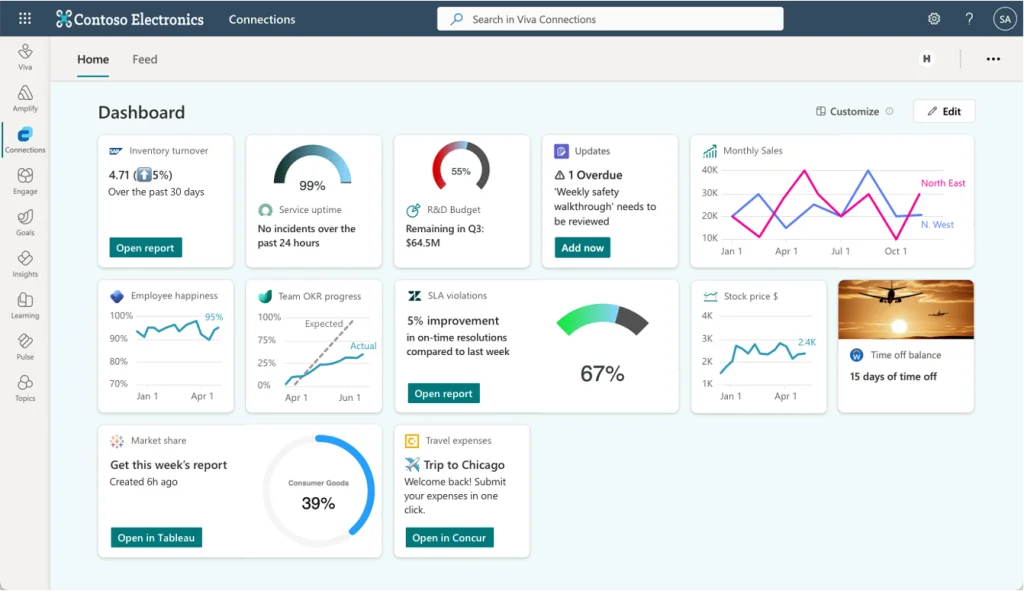Screen dimensions: 1024x591
Task: Click the Edit button on the Dashboard
Action: 944,111
